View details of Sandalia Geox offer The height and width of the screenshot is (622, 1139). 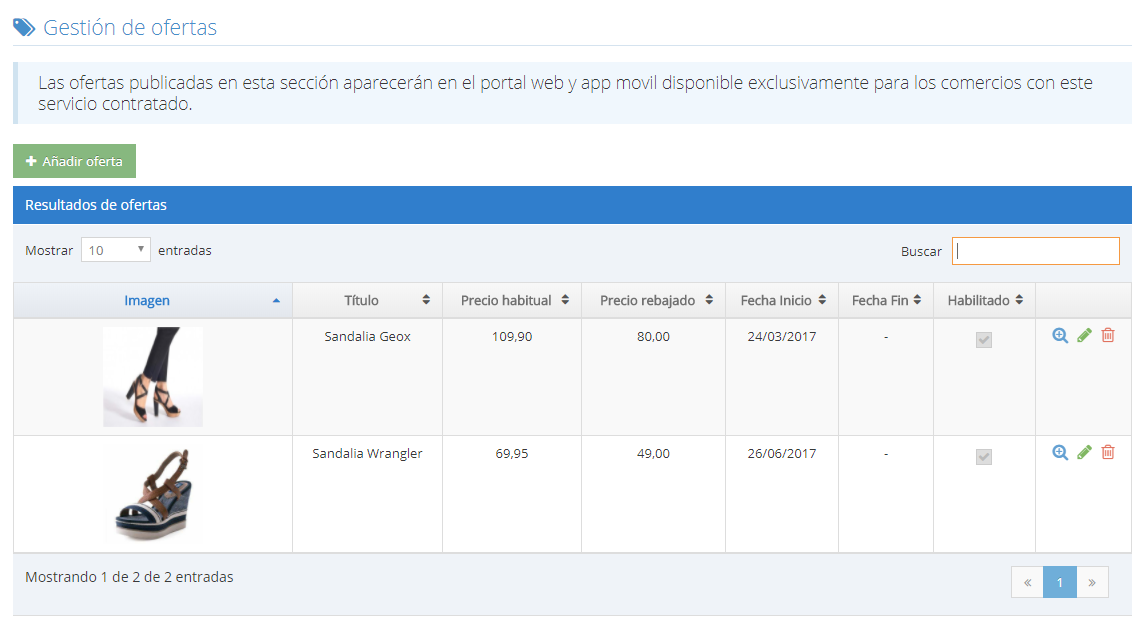1060,336
